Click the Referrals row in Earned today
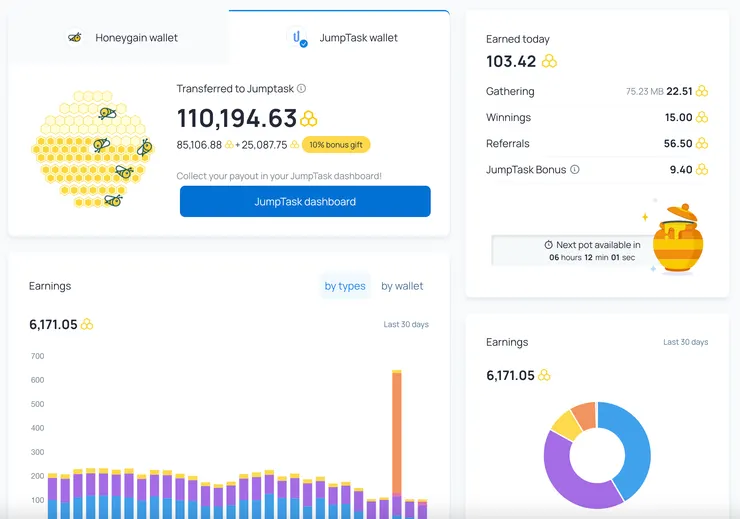Image resolution: width=740 pixels, height=519 pixels. 597,143
